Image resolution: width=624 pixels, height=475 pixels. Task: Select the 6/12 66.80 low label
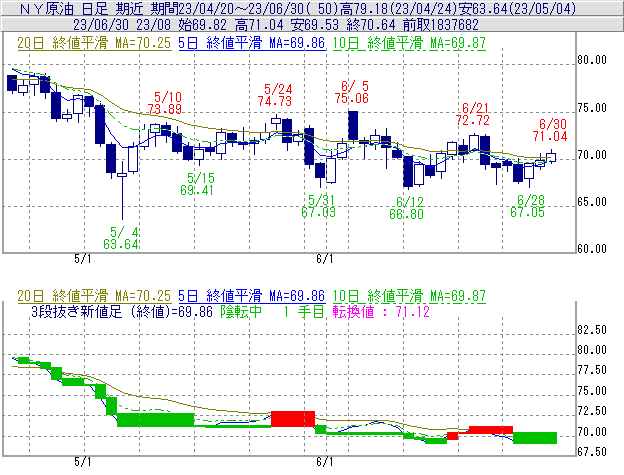pyautogui.click(x=406, y=208)
